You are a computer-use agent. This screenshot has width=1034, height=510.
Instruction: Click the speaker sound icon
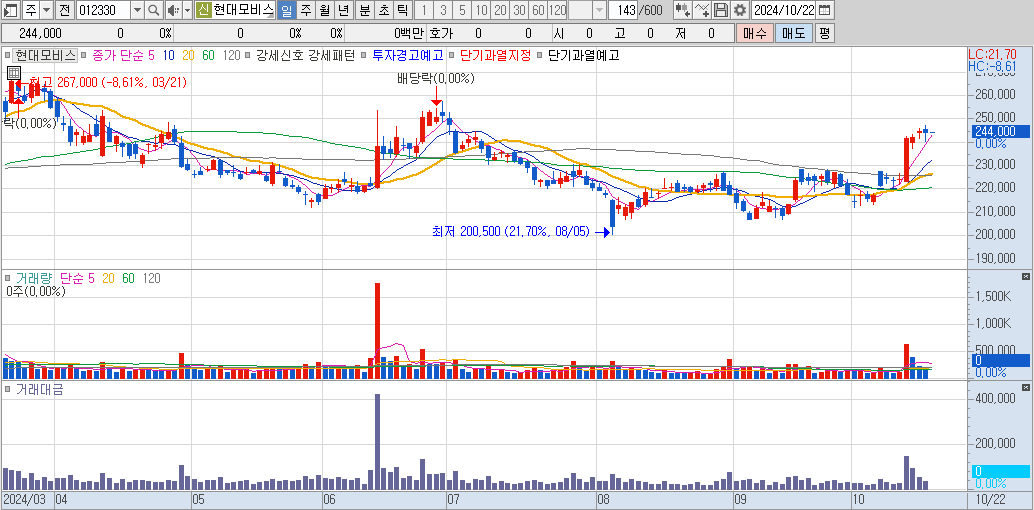[x=173, y=10]
